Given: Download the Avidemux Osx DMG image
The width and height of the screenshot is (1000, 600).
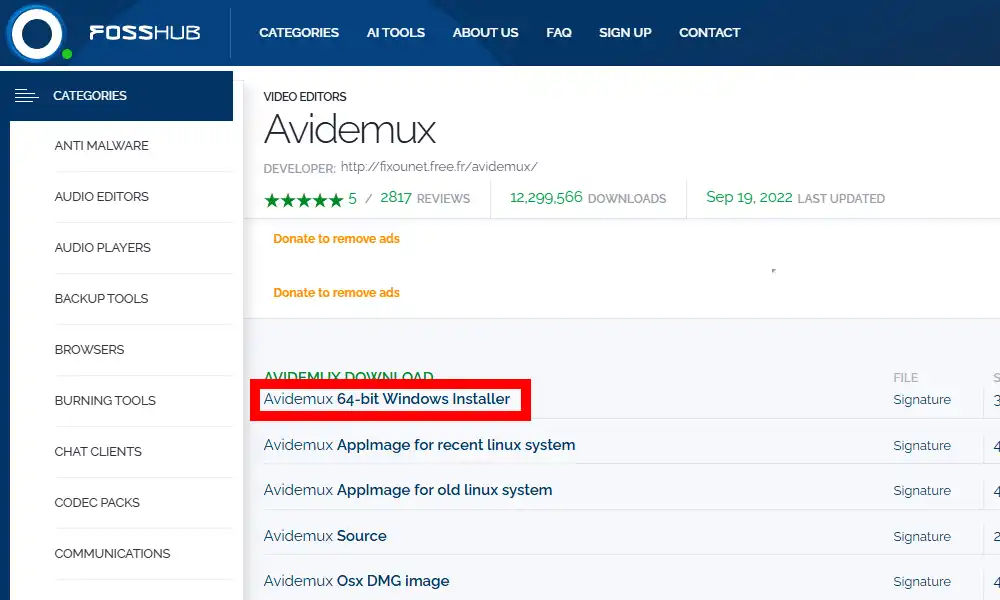Looking at the screenshot, I should tap(356, 582).
